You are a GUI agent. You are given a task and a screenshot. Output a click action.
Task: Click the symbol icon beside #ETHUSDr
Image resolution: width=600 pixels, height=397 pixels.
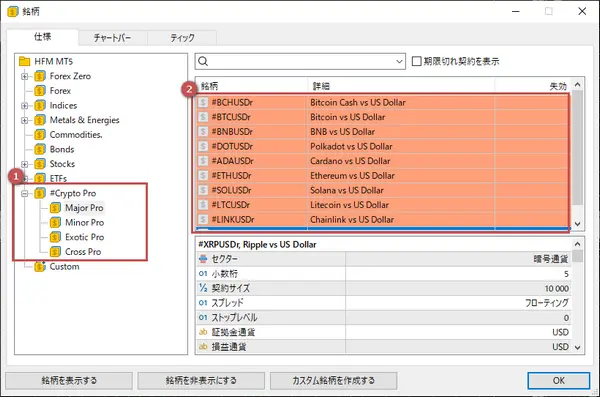[x=203, y=175]
